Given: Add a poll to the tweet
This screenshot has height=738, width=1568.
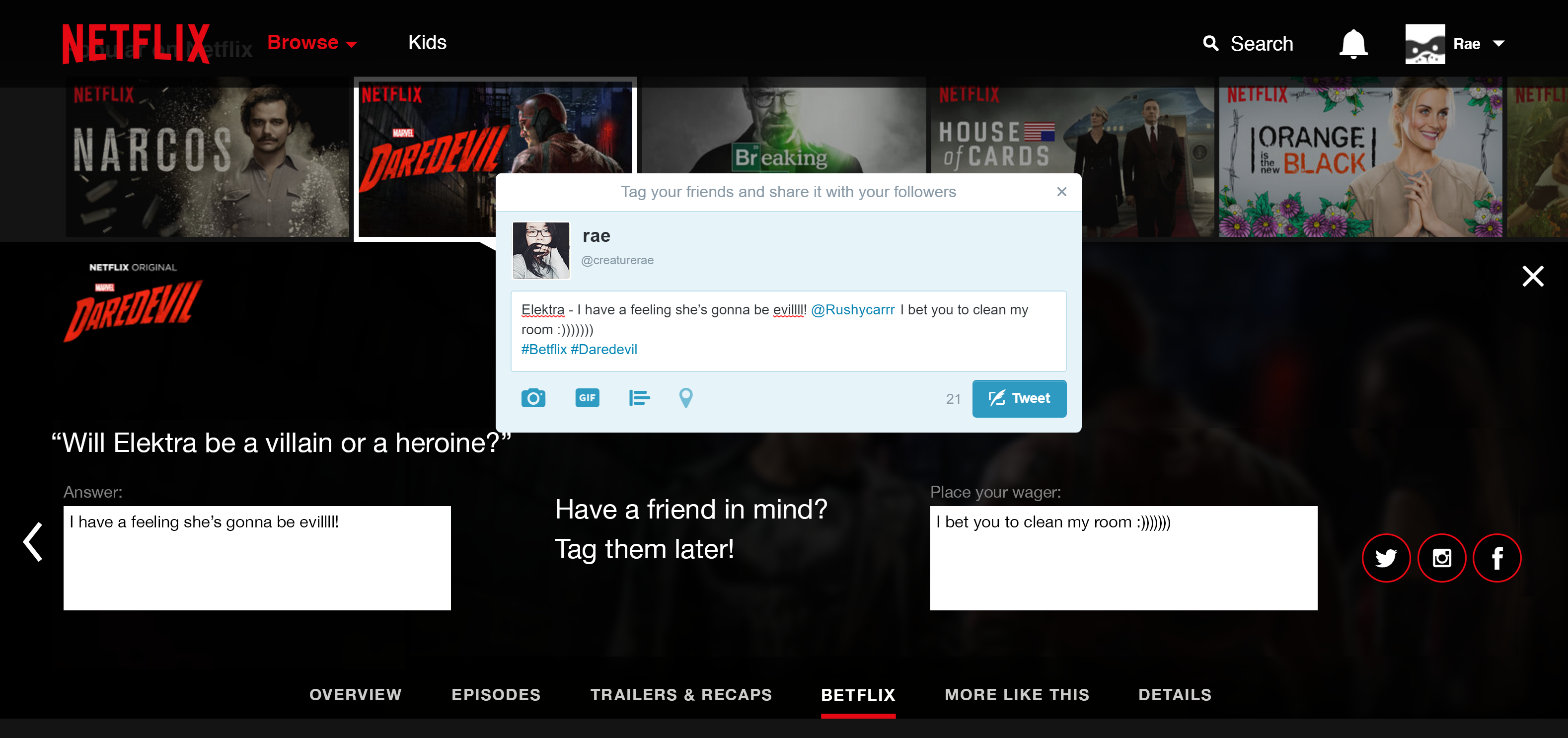Looking at the screenshot, I should 639,398.
